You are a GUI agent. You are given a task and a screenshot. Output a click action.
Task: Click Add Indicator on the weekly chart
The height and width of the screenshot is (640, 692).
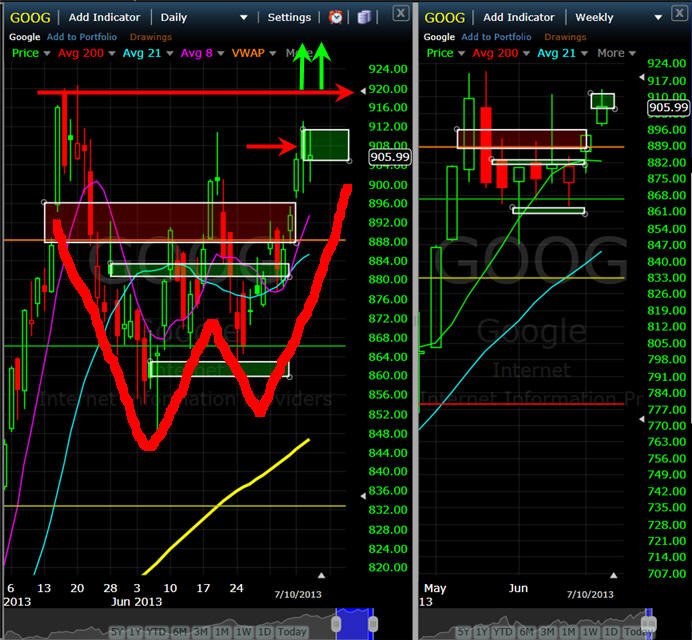click(519, 17)
